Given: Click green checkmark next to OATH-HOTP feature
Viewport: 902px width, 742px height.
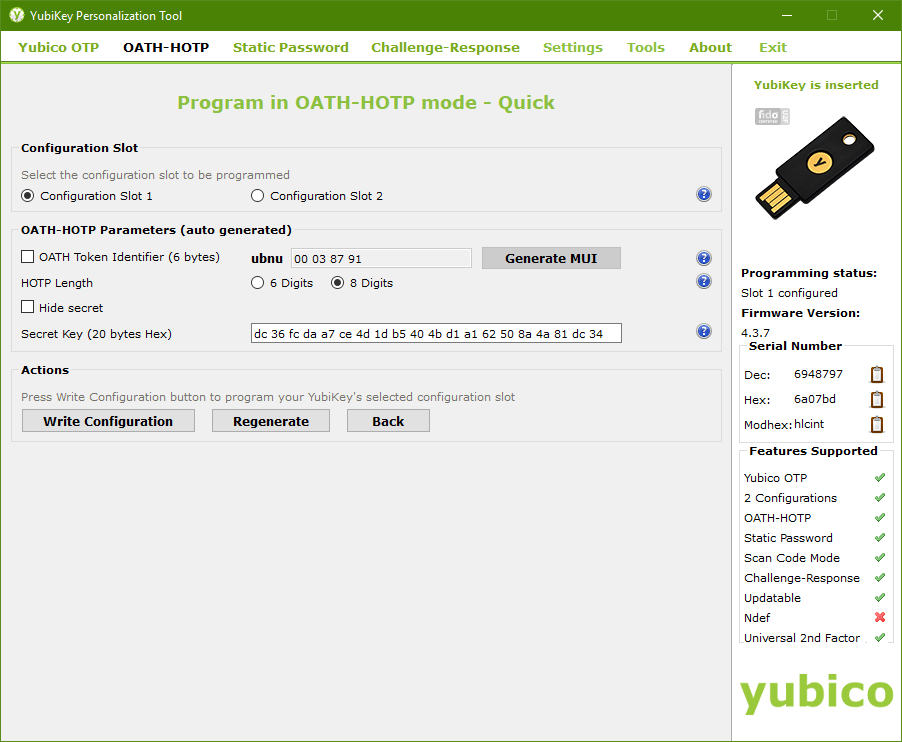Looking at the screenshot, I should 880,518.
